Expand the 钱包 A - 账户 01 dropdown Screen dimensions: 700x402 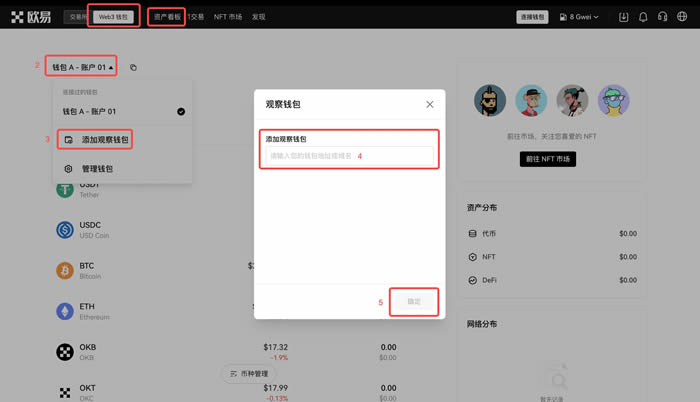tap(82, 67)
